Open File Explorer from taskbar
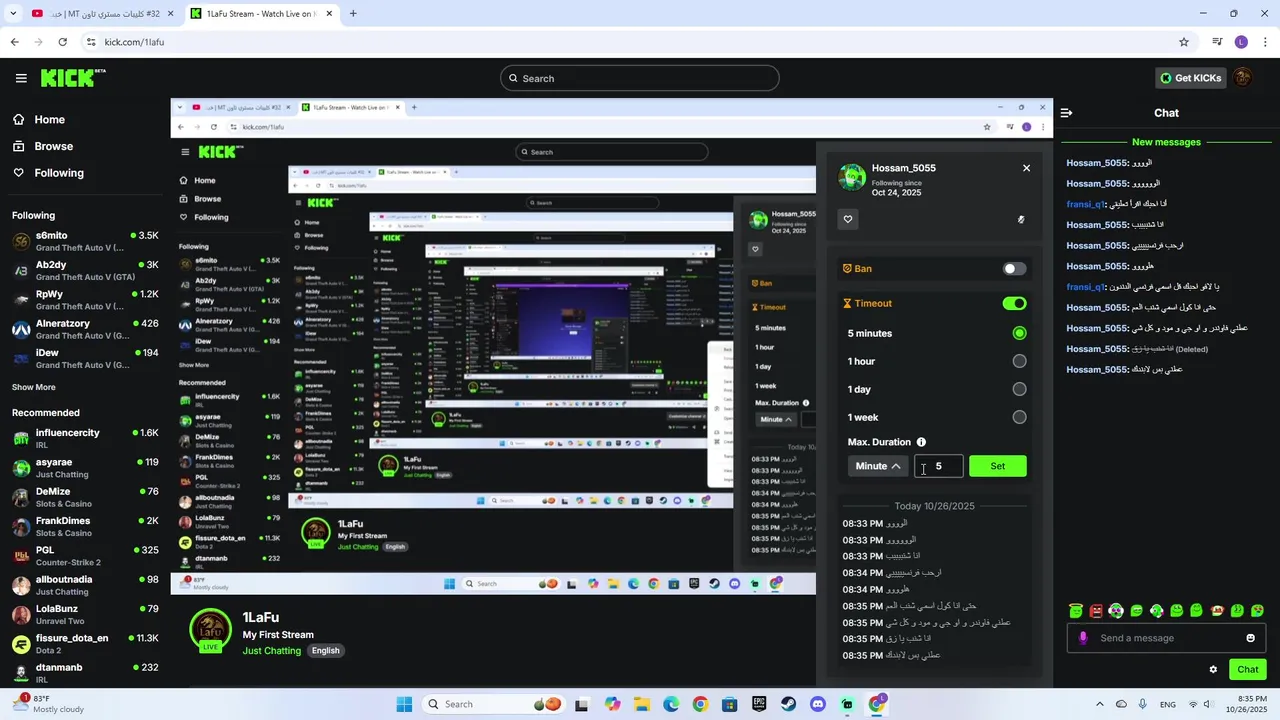This screenshot has width=1280, height=720. tap(641, 704)
